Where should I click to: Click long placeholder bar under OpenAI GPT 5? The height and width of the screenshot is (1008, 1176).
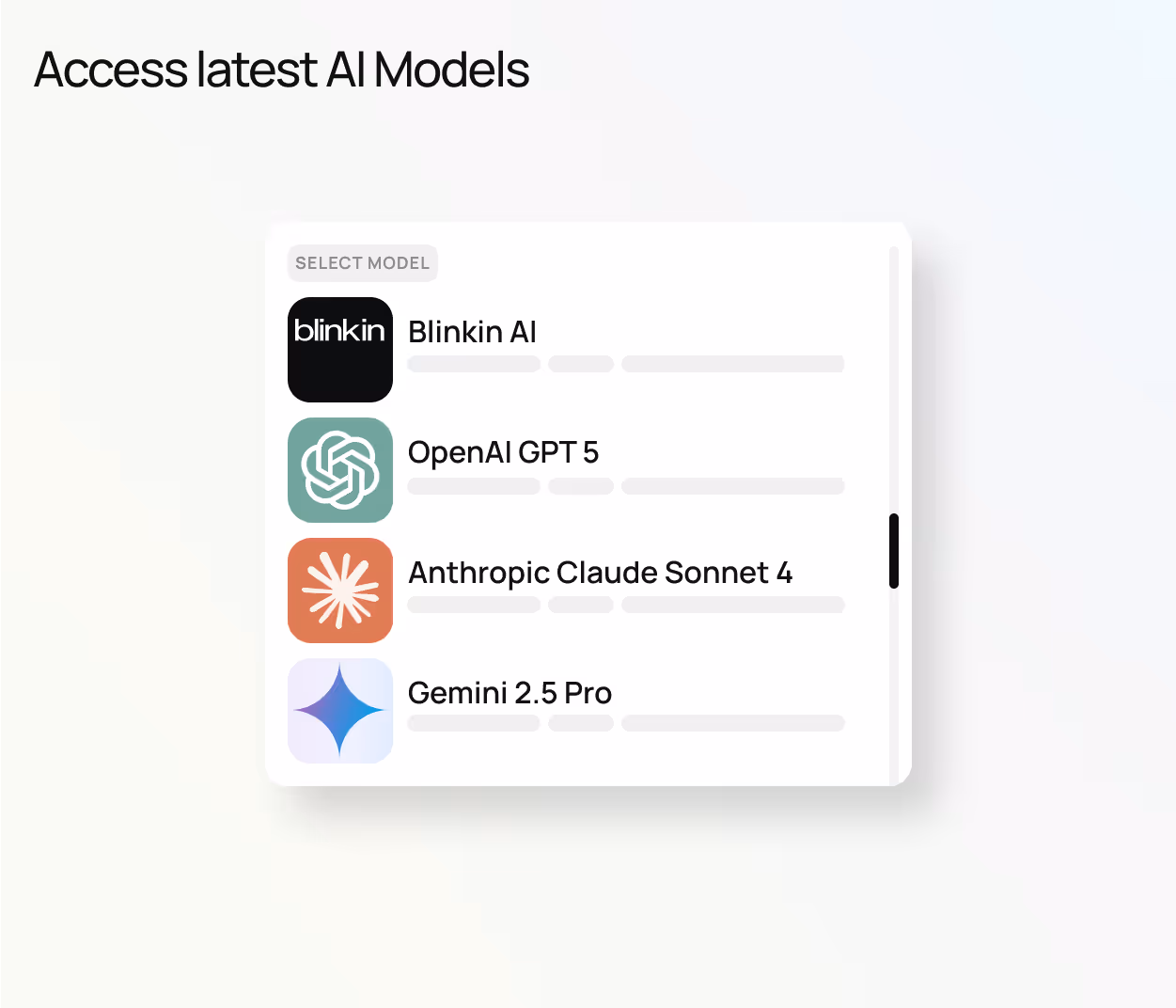pyautogui.click(x=733, y=486)
